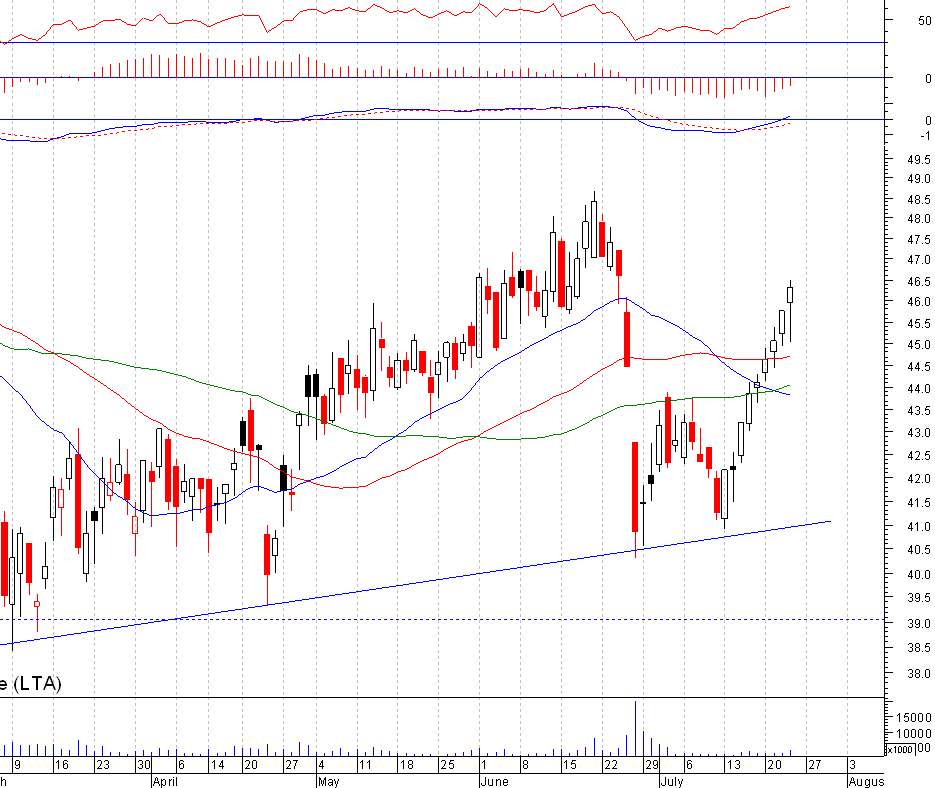Image resolution: width=935 pixels, height=788 pixels.
Task: Click the 41.0 price axis label
Action: [x=918, y=527]
